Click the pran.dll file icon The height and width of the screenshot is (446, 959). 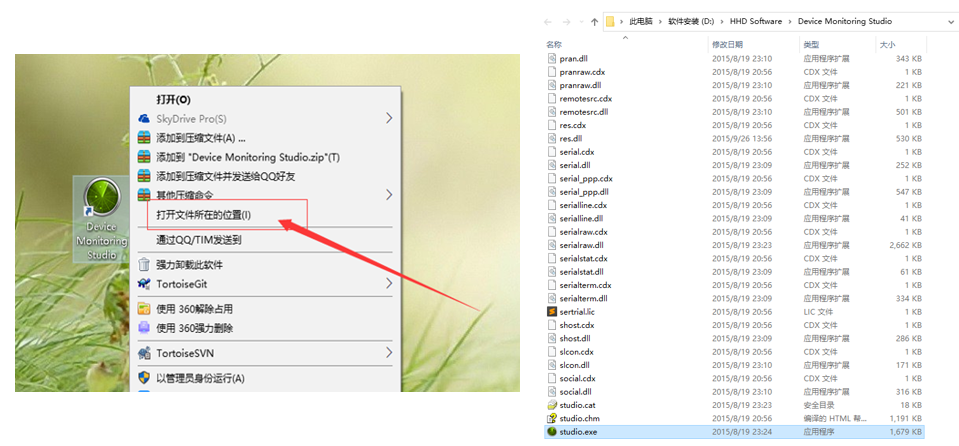(x=552, y=59)
